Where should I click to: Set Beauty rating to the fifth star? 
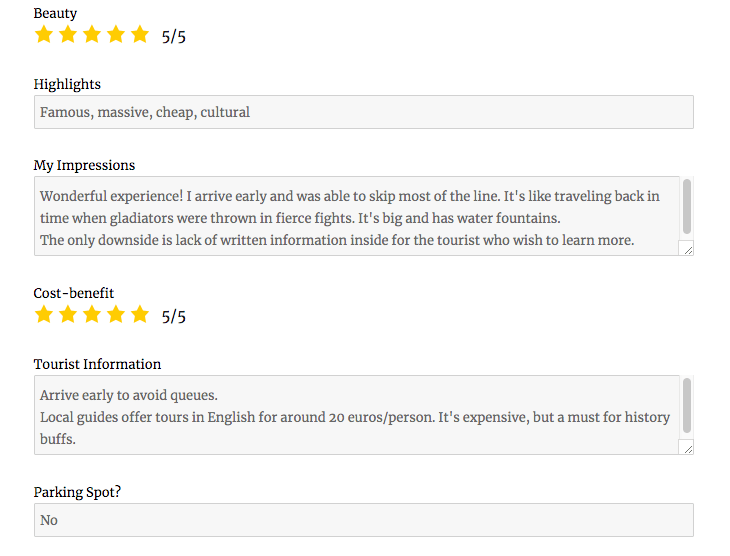[x=139, y=35]
